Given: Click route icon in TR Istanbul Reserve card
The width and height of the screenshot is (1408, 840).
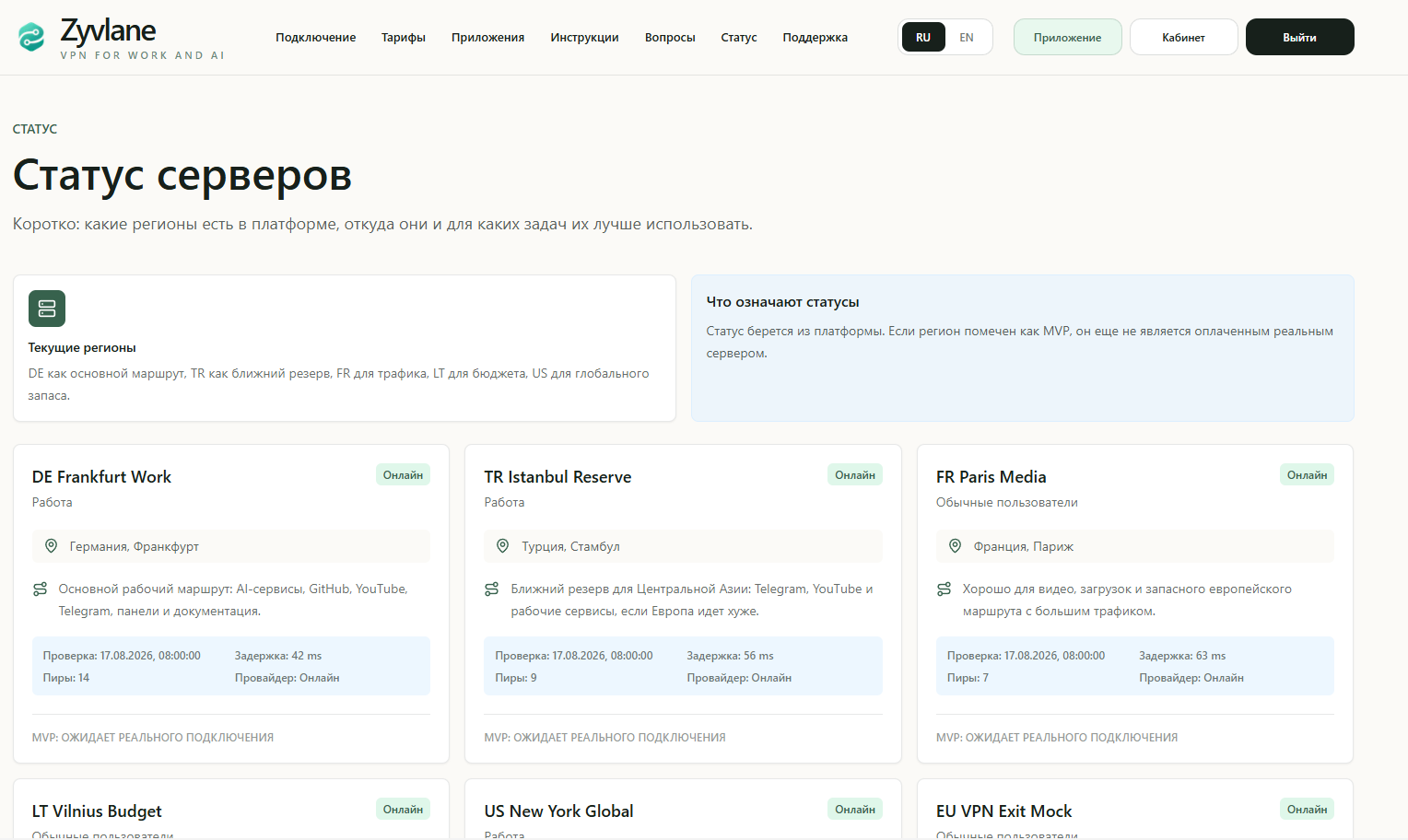Looking at the screenshot, I should (492, 589).
